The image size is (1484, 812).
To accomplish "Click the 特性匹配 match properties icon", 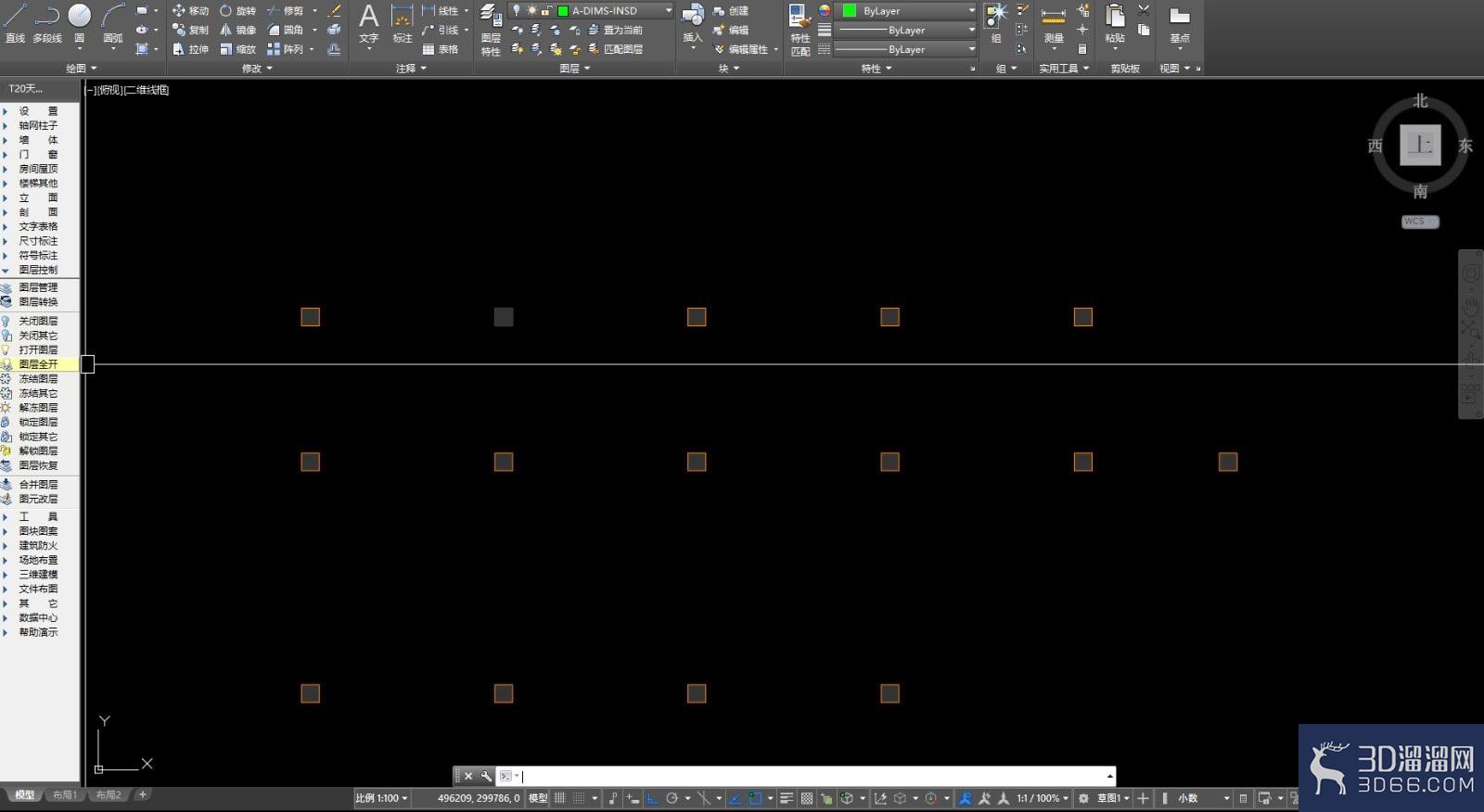I will 800,30.
